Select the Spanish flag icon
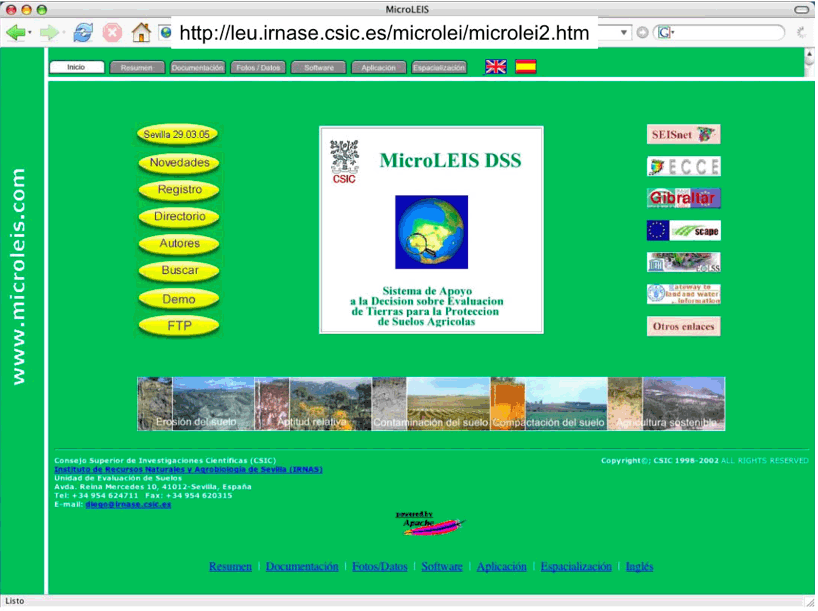The width and height of the screenshot is (818, 611). tap(525, 67)
